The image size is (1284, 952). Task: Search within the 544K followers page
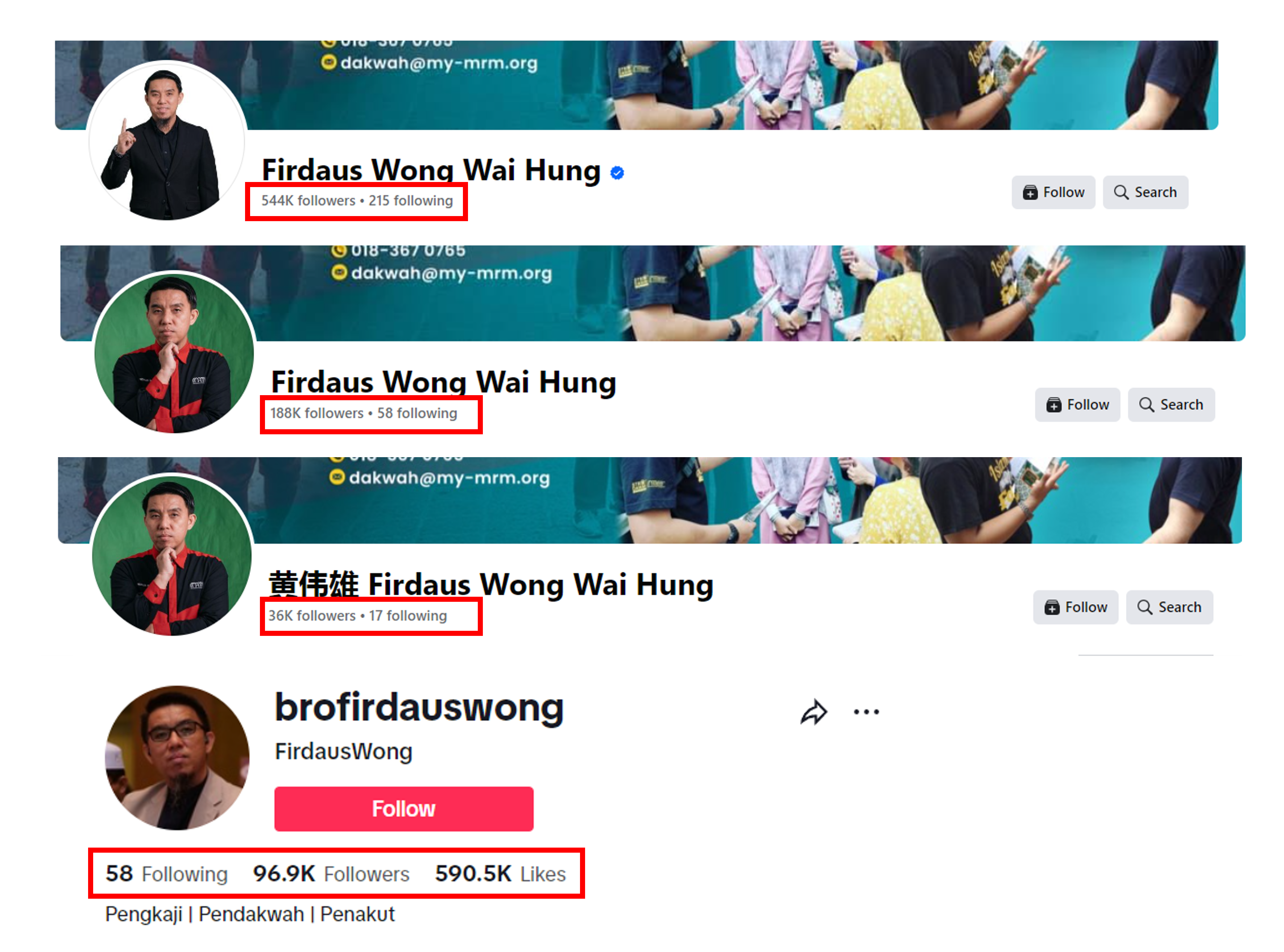1145,192
